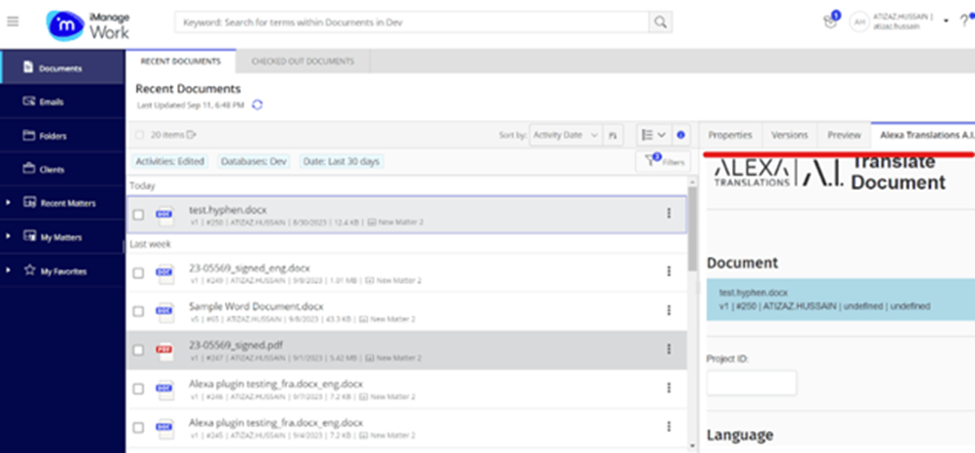Open My Matters in the sidebar
The image size is (975, 453).
pyautogui.click(x=62, y=237)
